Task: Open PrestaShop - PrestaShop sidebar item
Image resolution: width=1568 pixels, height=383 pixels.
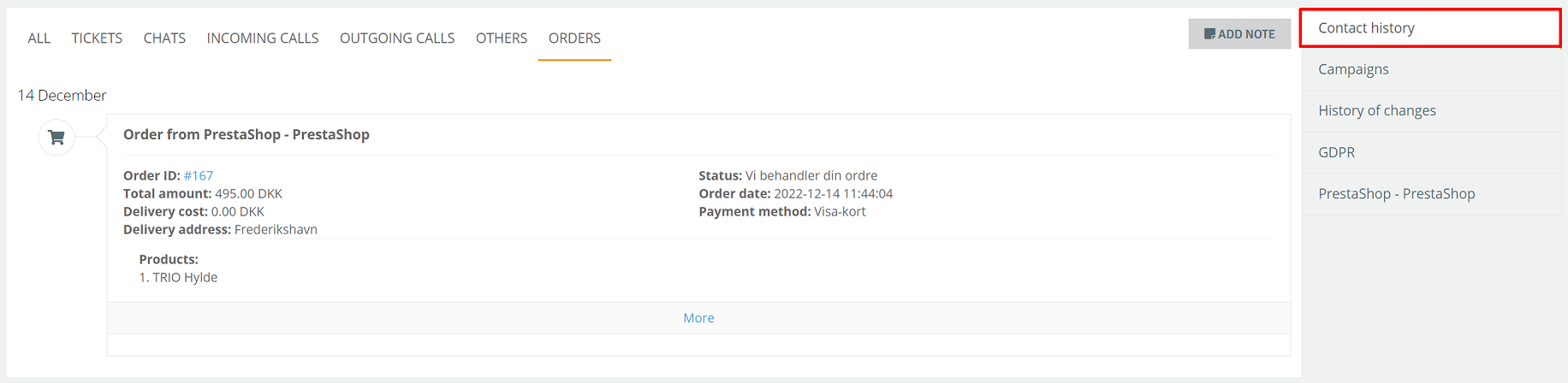Action: click(1432, 194)
